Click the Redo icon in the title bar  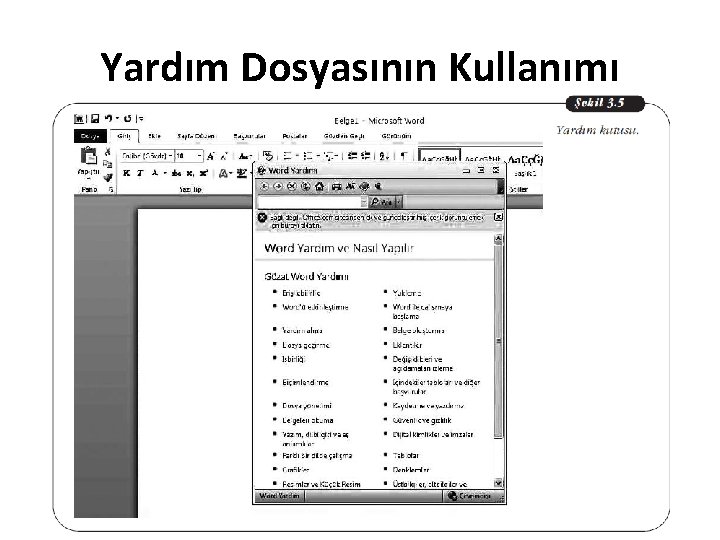[128, 118]
